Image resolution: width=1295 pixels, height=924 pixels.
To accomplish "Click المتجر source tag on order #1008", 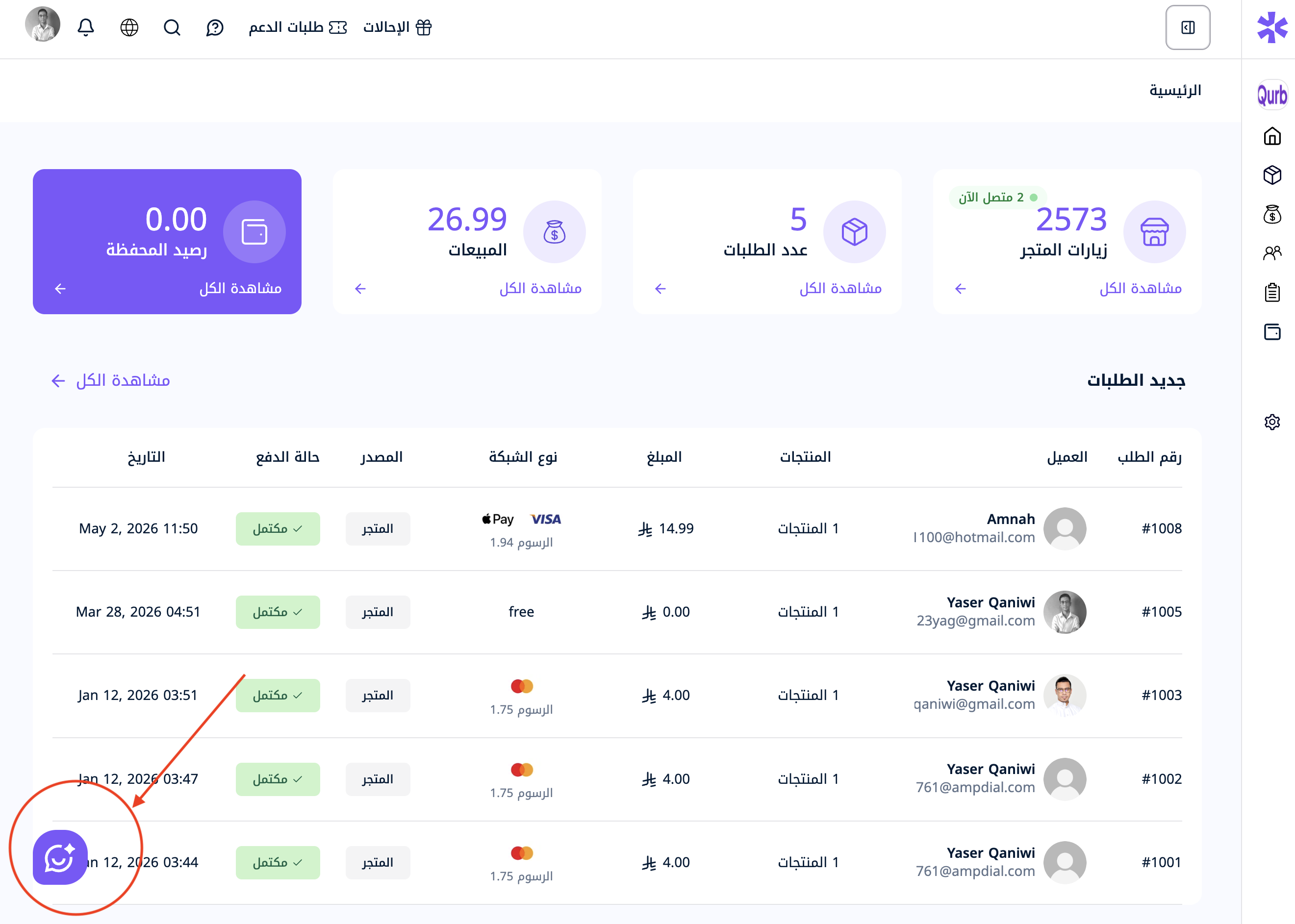I will [x=378, y=528].
